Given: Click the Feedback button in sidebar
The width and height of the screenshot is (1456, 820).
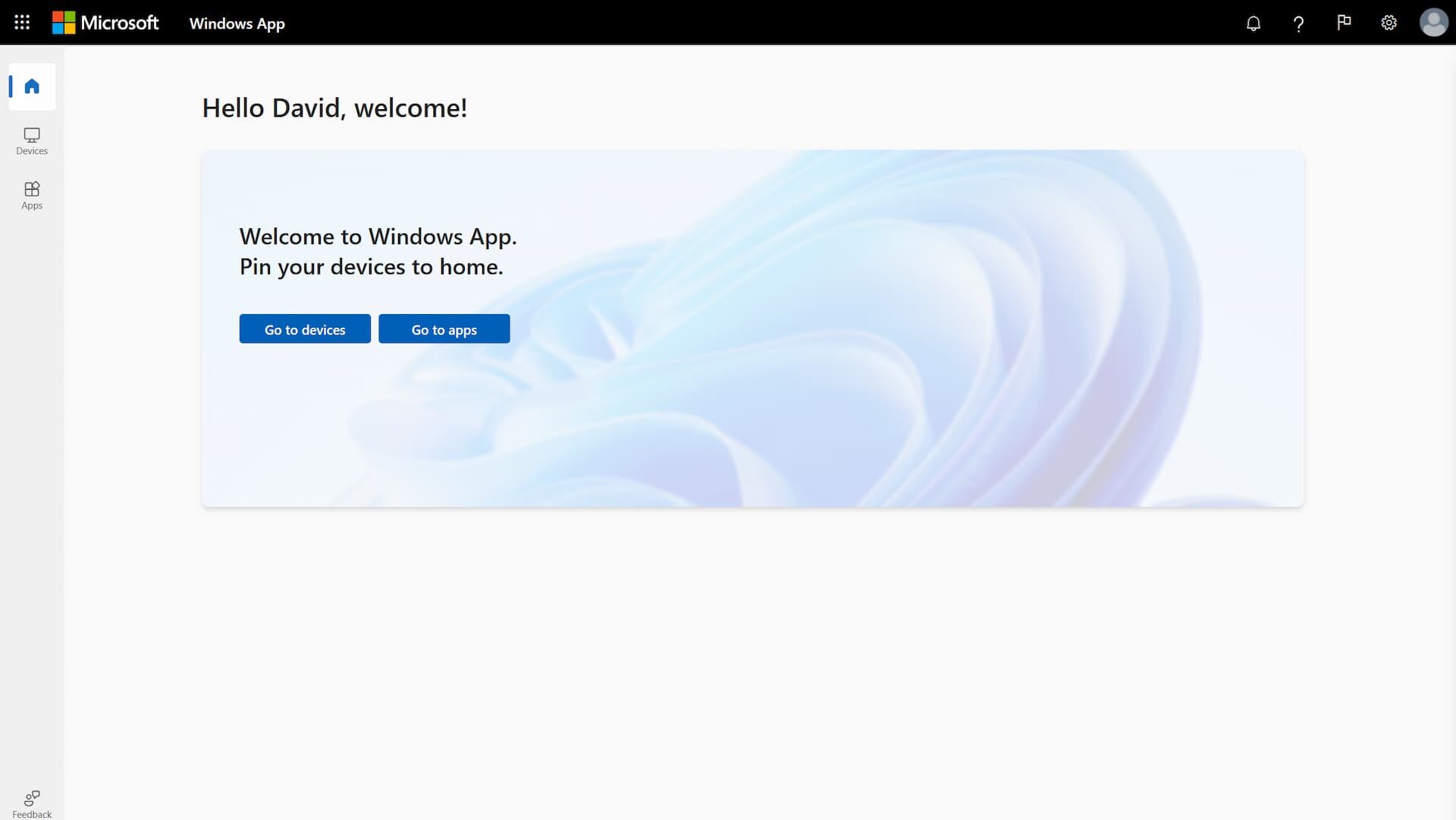Looking at the screenshot, I should click(x=31, y=803).
